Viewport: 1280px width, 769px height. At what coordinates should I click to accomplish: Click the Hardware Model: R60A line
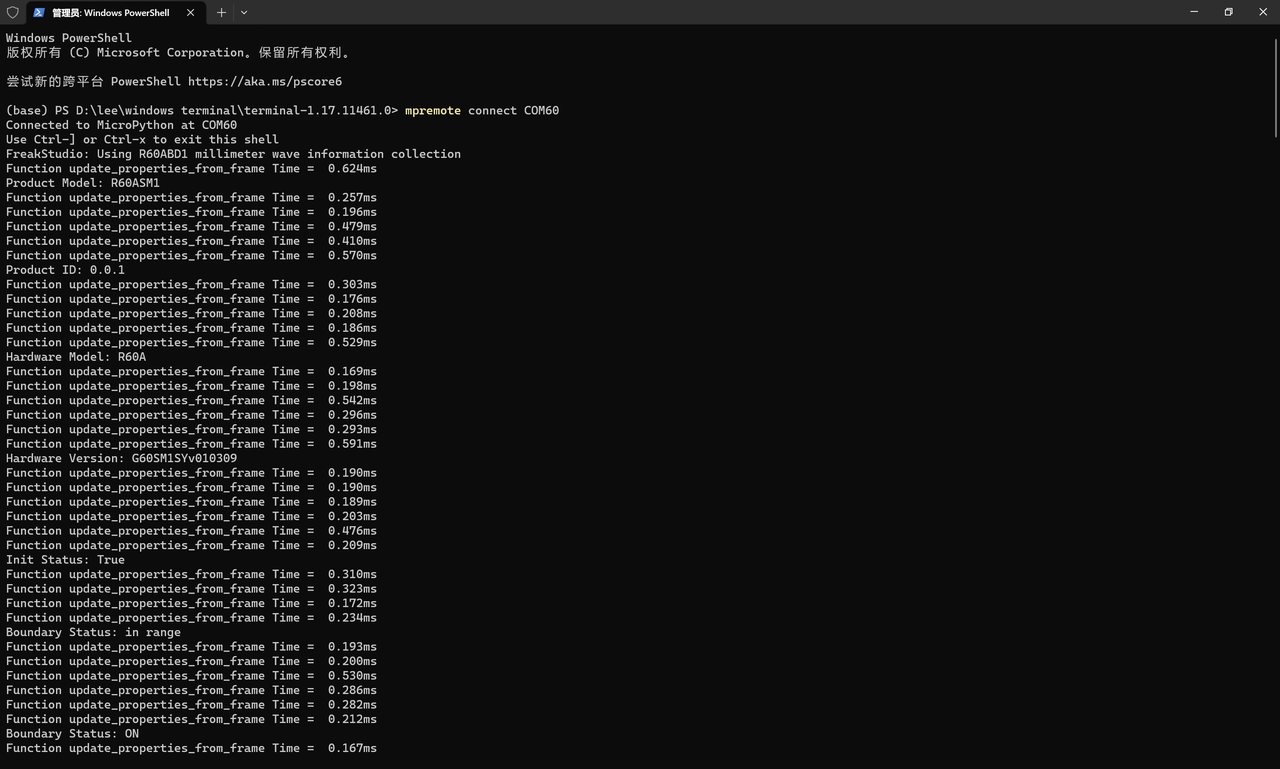(x=76, y=357)
